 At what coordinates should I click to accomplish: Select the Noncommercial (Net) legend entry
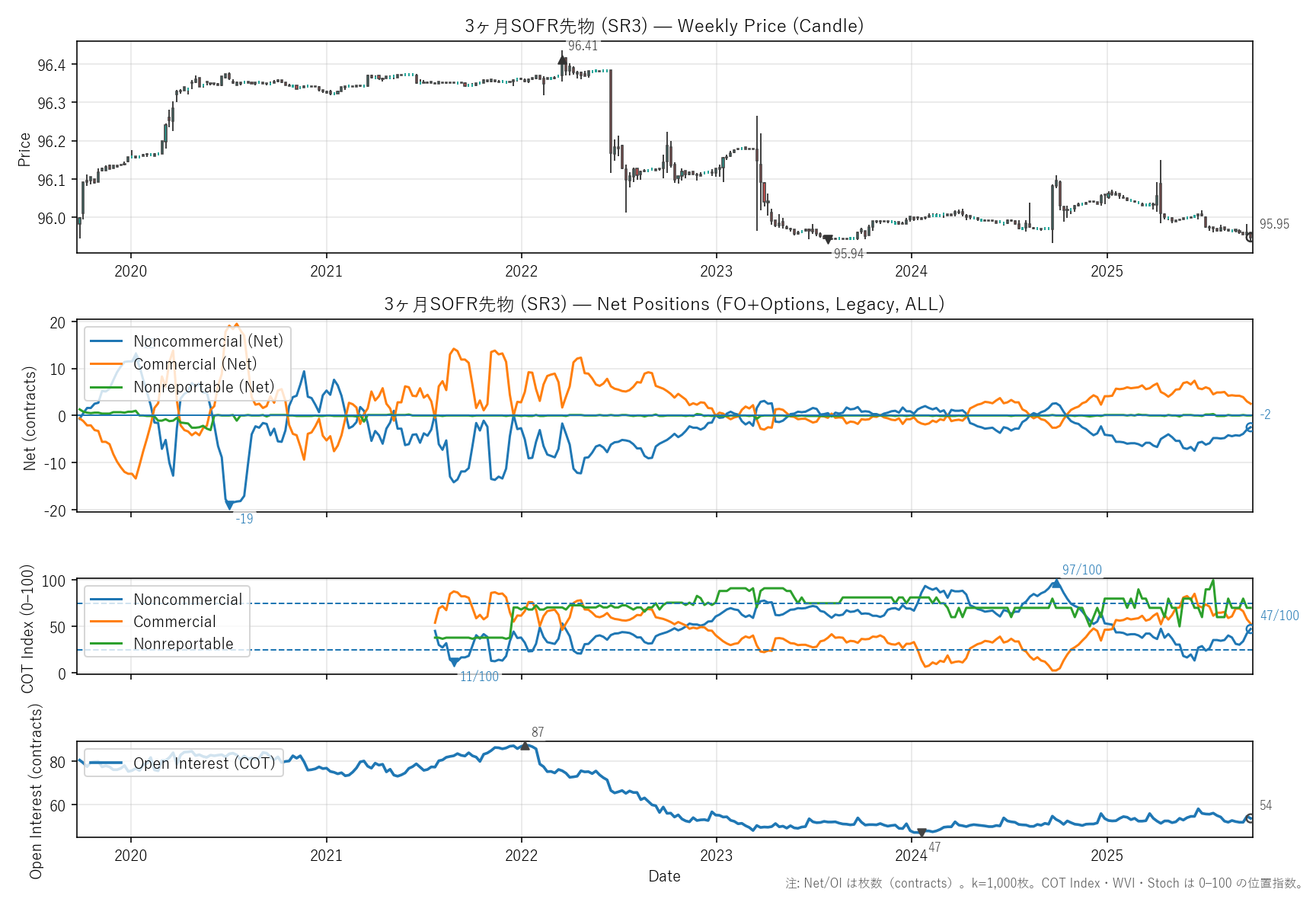tap(208, 341)
